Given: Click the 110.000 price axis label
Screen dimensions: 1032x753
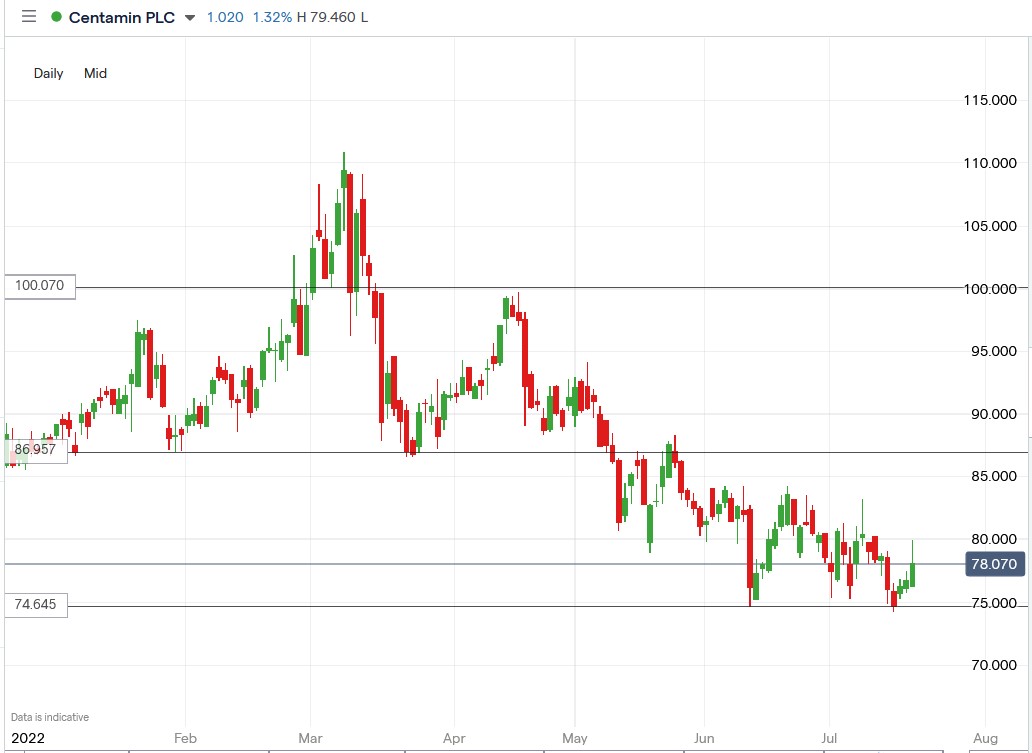Looking at the screenshot, I should [x=990, y=163].
